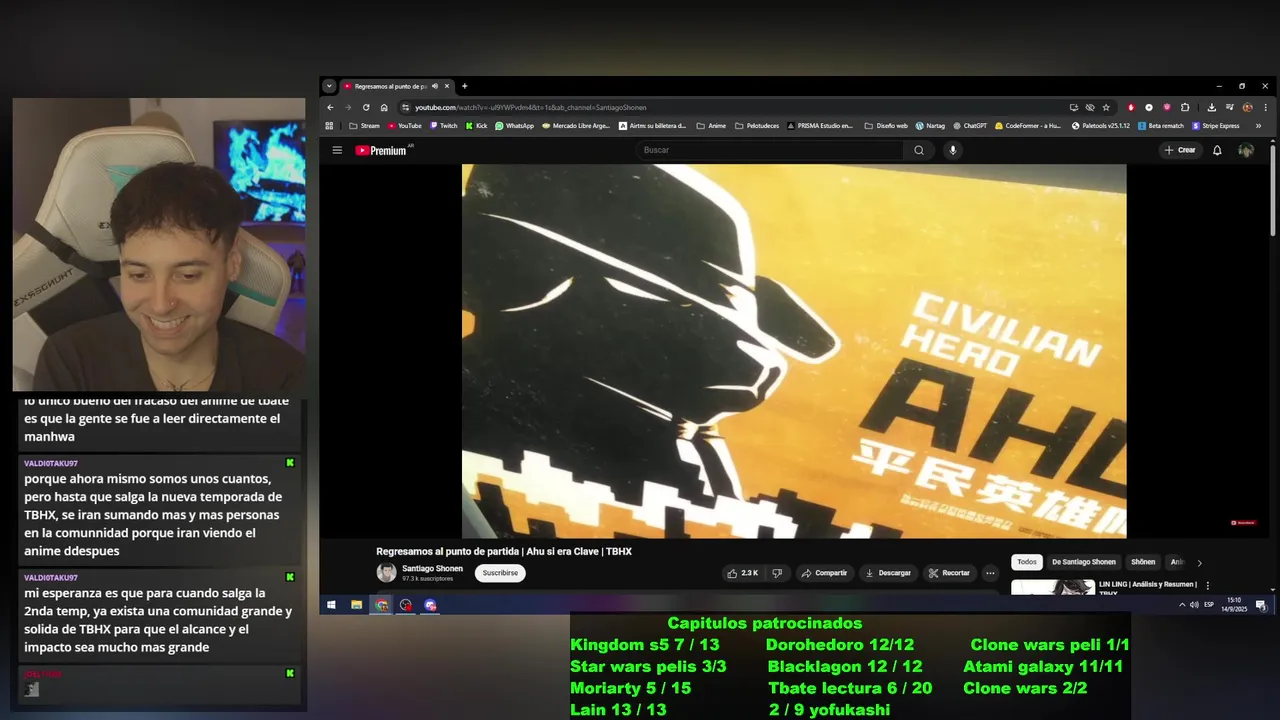Open Santiago Shonen channel avatar
Viewport: 1280px width, 720px height.
386,573
